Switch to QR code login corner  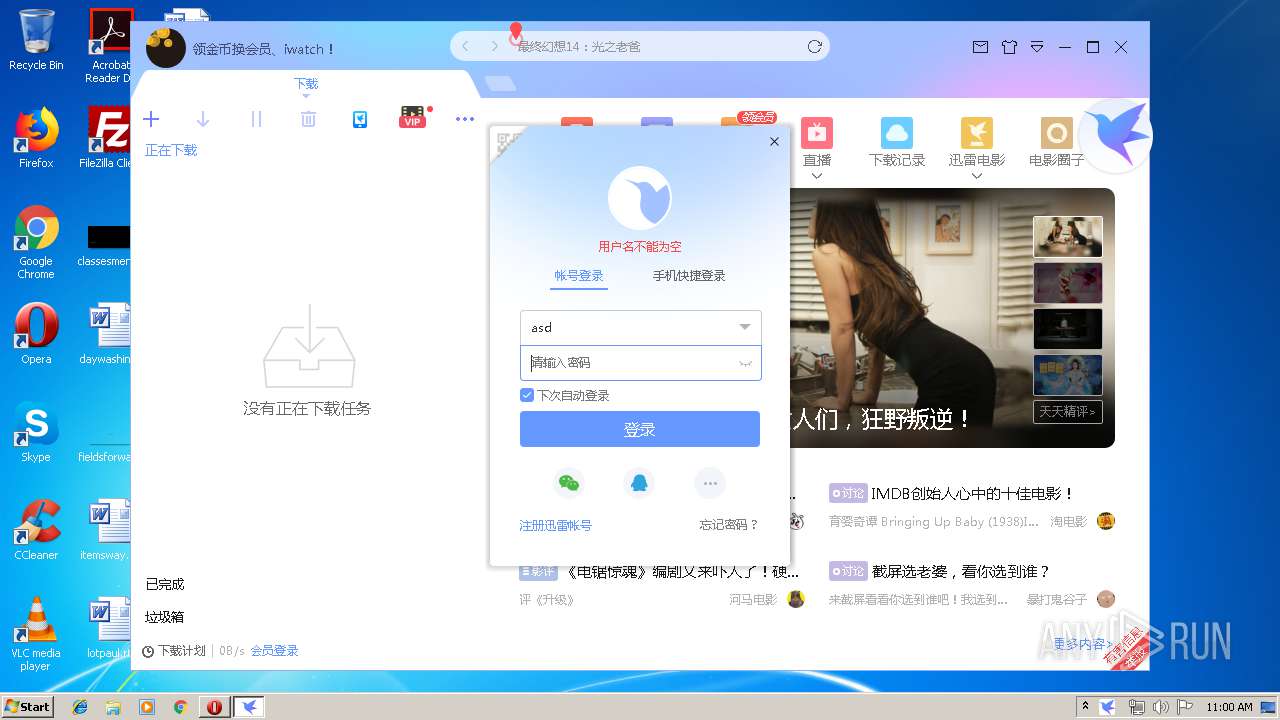507,143
